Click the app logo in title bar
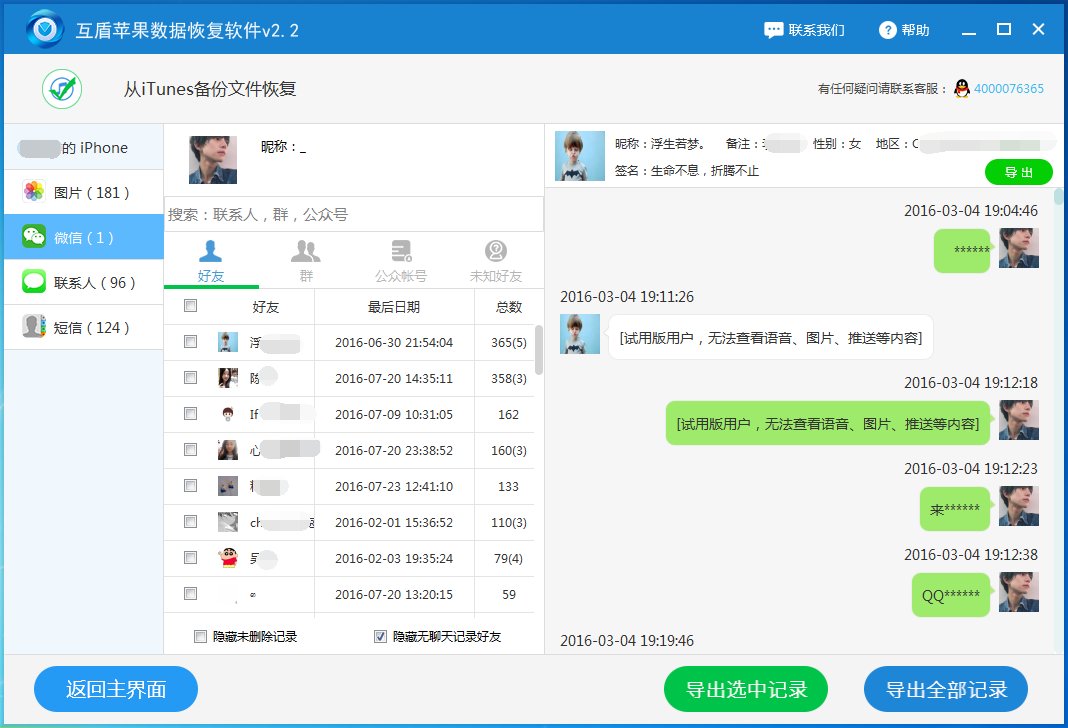This screenshot has height=728, width=1068. [45, 29]
